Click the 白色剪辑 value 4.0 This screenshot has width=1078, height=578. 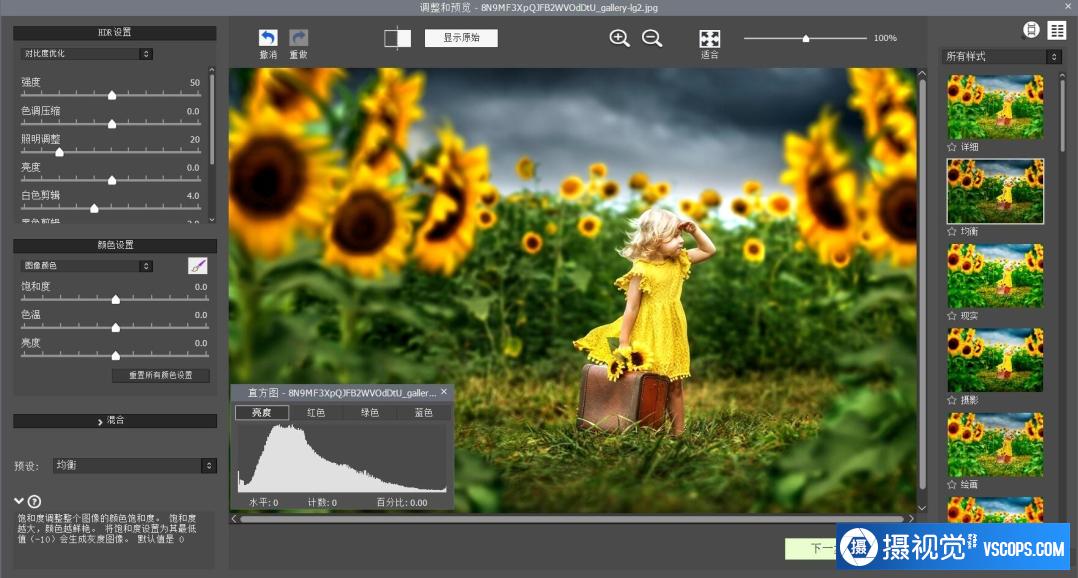193,196
